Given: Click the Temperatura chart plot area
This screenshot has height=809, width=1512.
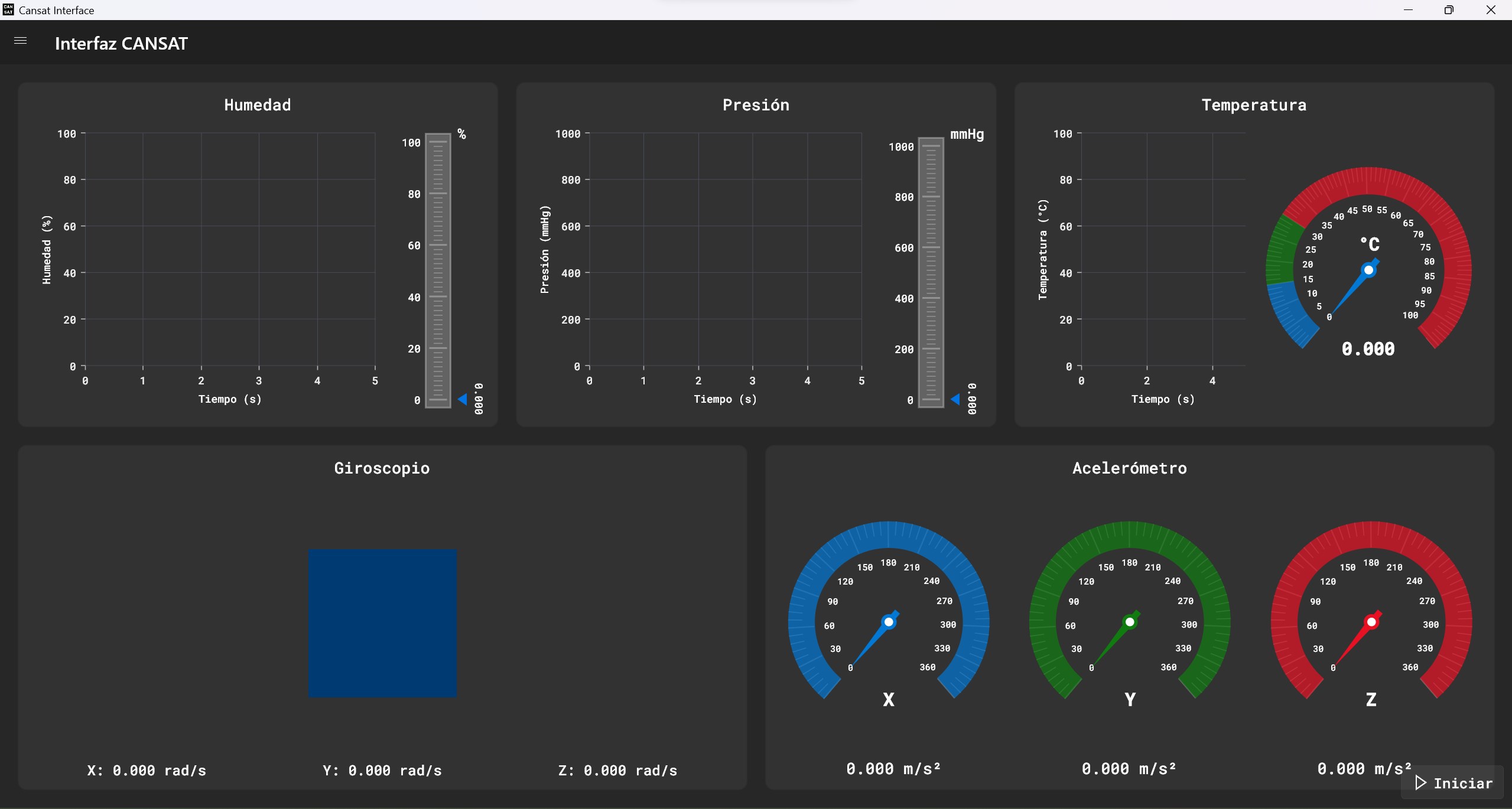Looking at the screenshot, I should pyautogui.click(x=1162, y=249).
